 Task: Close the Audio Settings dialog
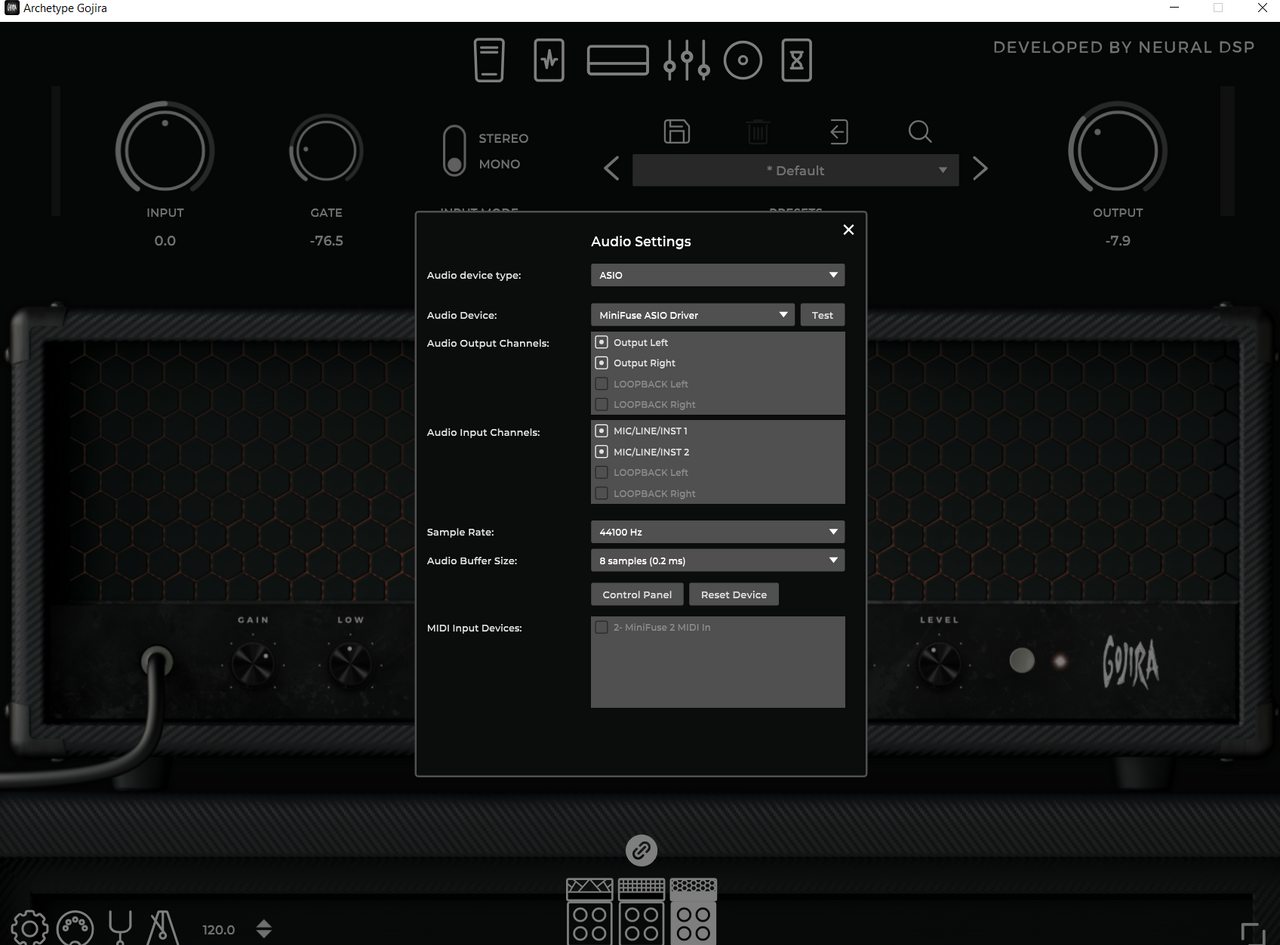tap(848, 230)
